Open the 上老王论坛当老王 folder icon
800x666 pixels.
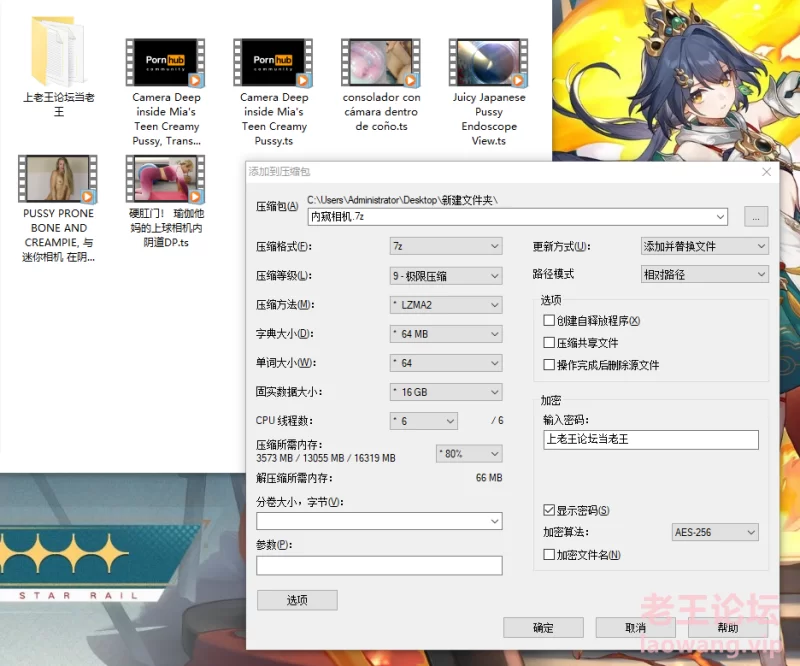tap(58, 51)
